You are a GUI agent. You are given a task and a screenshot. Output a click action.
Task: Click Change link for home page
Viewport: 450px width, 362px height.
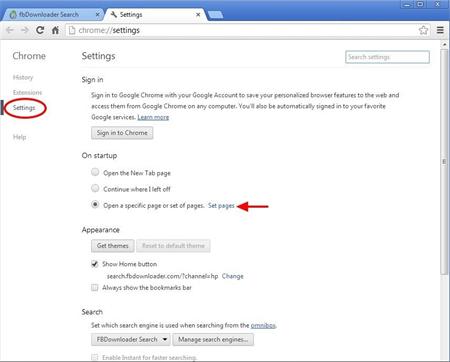tap(233, 276)
